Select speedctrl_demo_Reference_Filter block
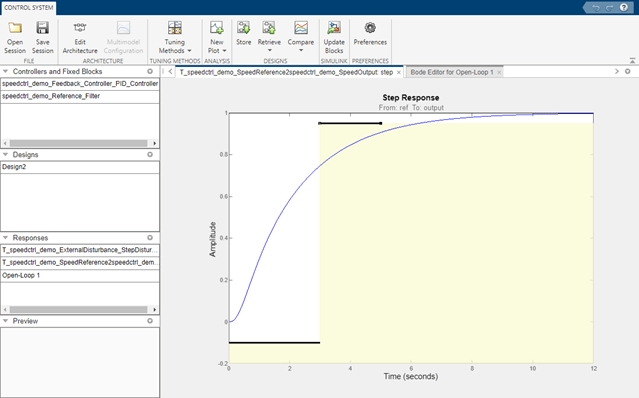 tap(80, 96)
